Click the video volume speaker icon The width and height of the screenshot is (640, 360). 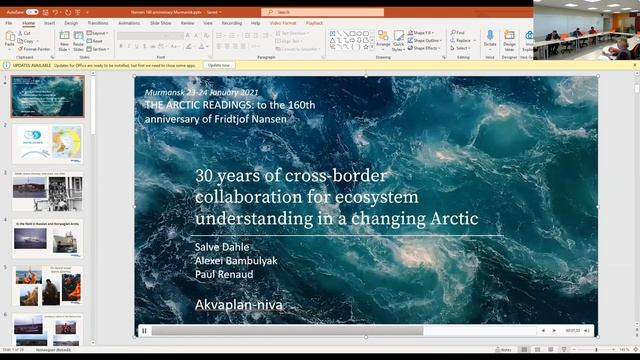click(x=587, y=331)
